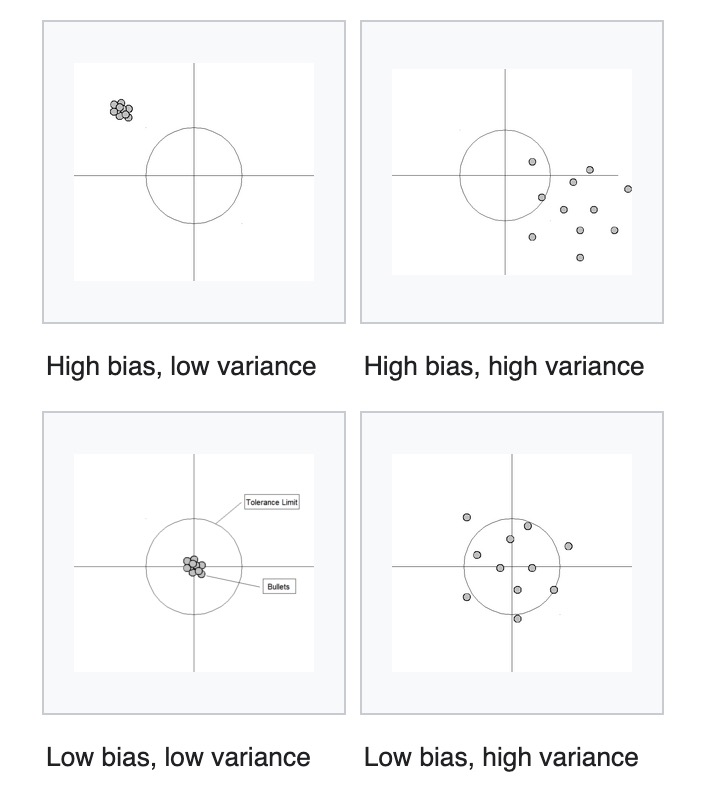Click the lowest bullet in bottom-right diagram
The height and width of the screenshot is (794, 708).
(517, 618)
